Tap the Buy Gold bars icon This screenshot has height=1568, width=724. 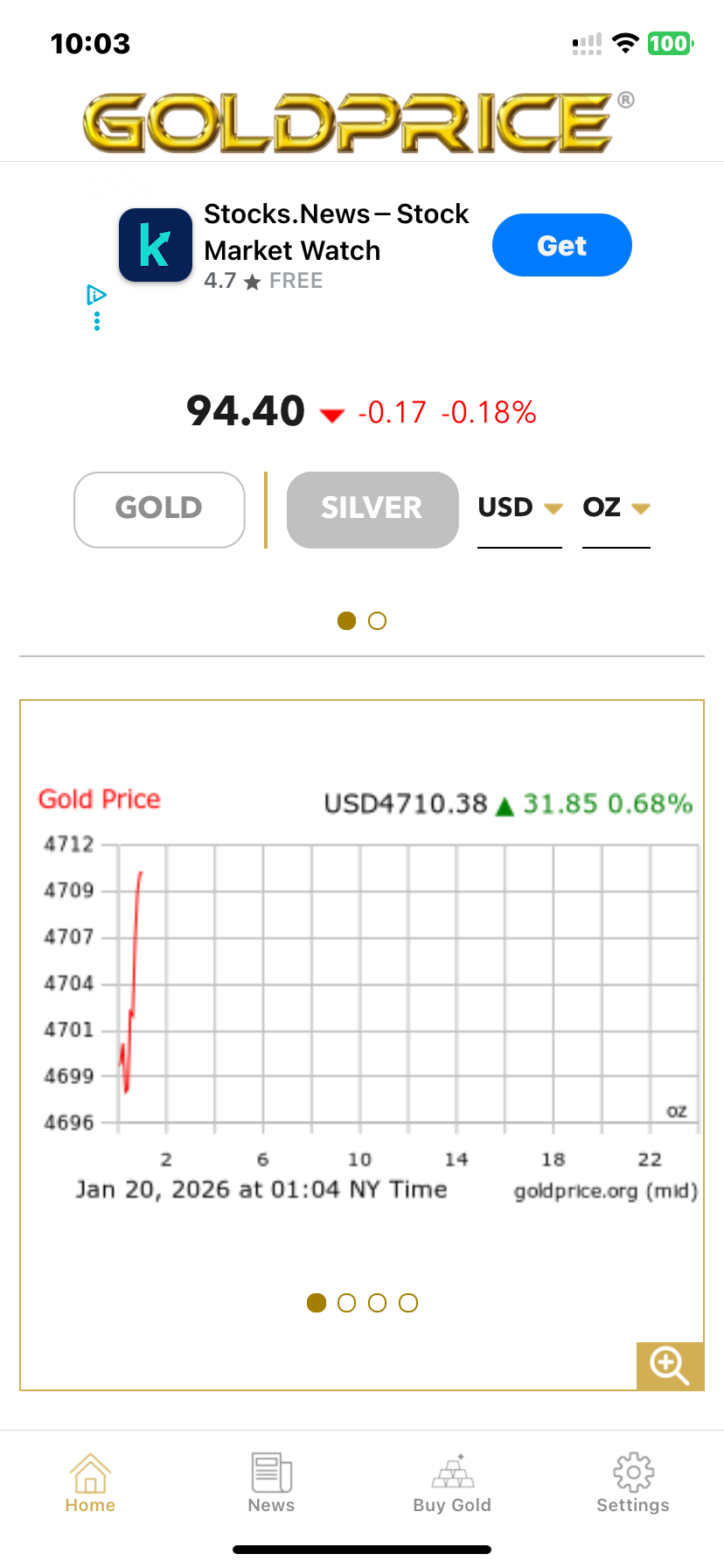[452, 1473]
